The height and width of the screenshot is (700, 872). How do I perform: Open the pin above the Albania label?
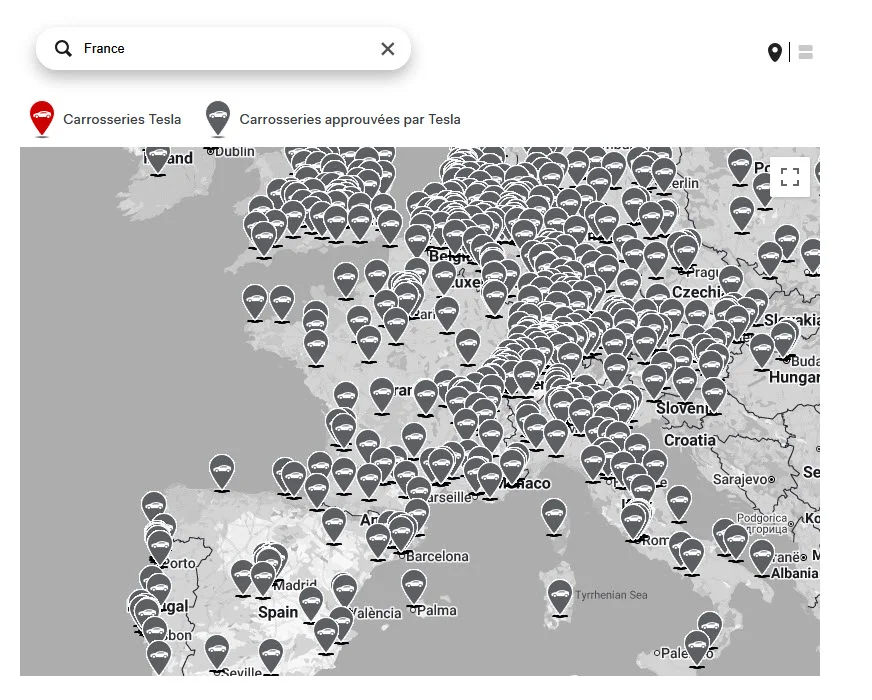point(761,557)
